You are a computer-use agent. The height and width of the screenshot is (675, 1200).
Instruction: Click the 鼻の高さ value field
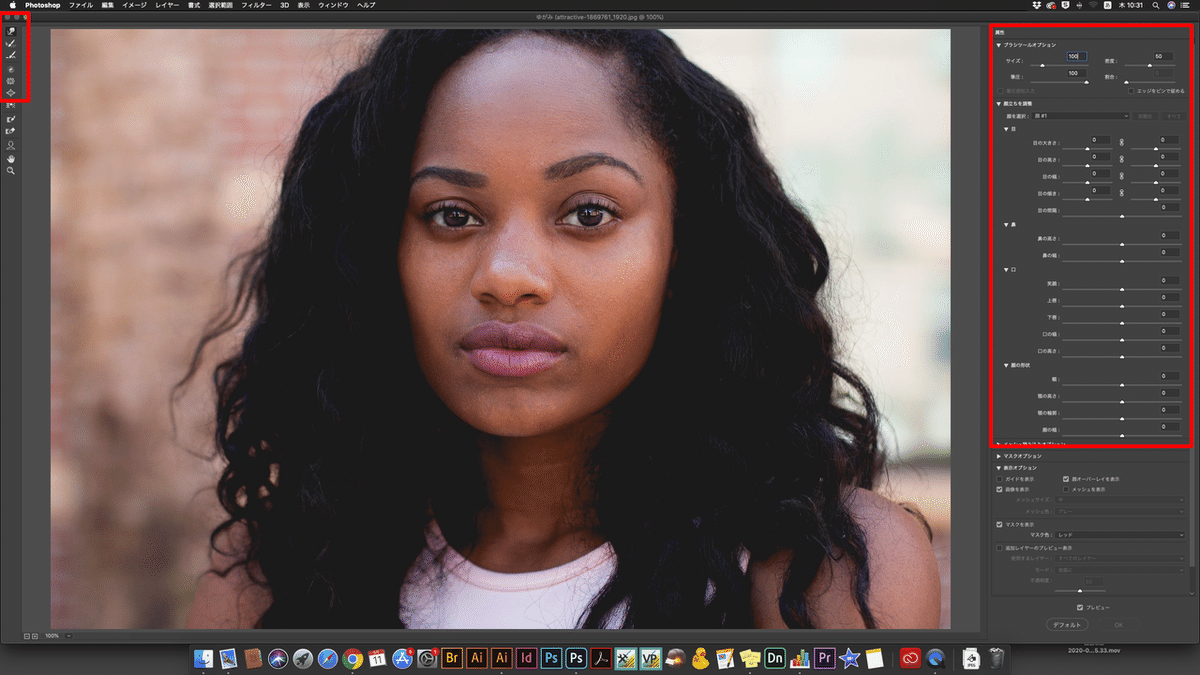click(x=1169, y=236)
